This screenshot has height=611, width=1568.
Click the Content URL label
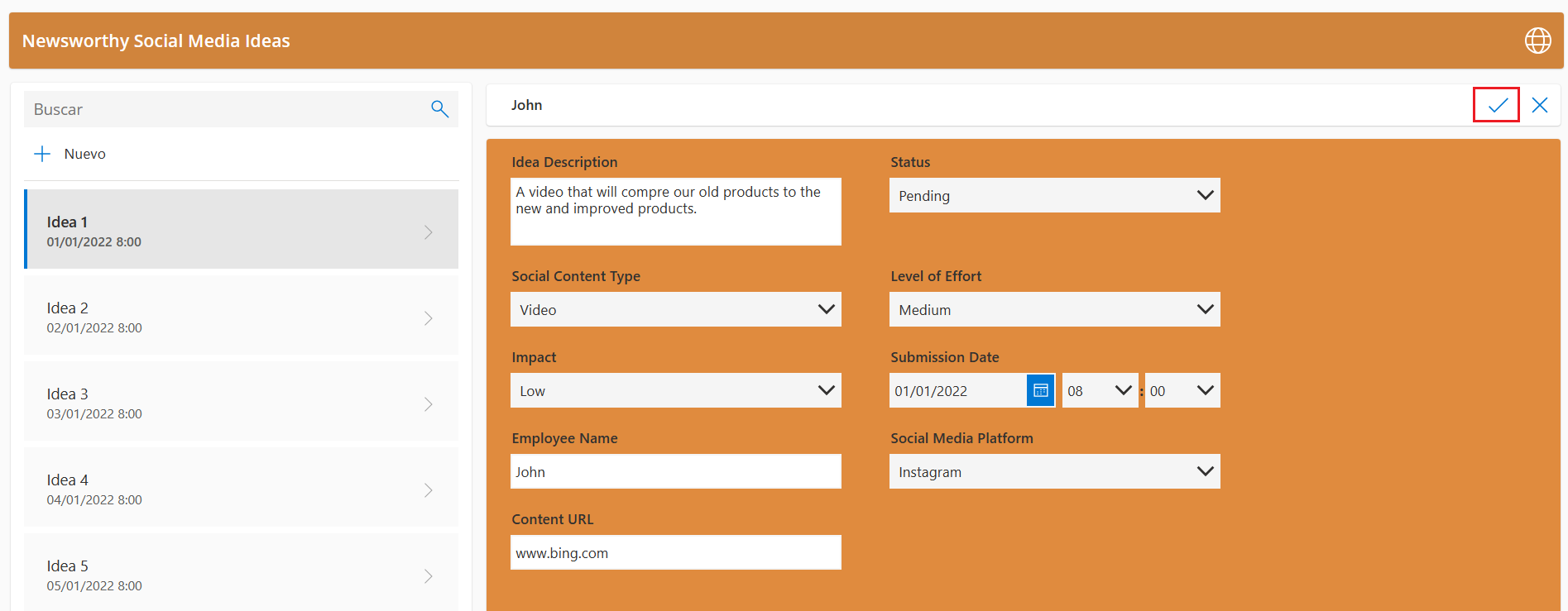coord(553,519)
